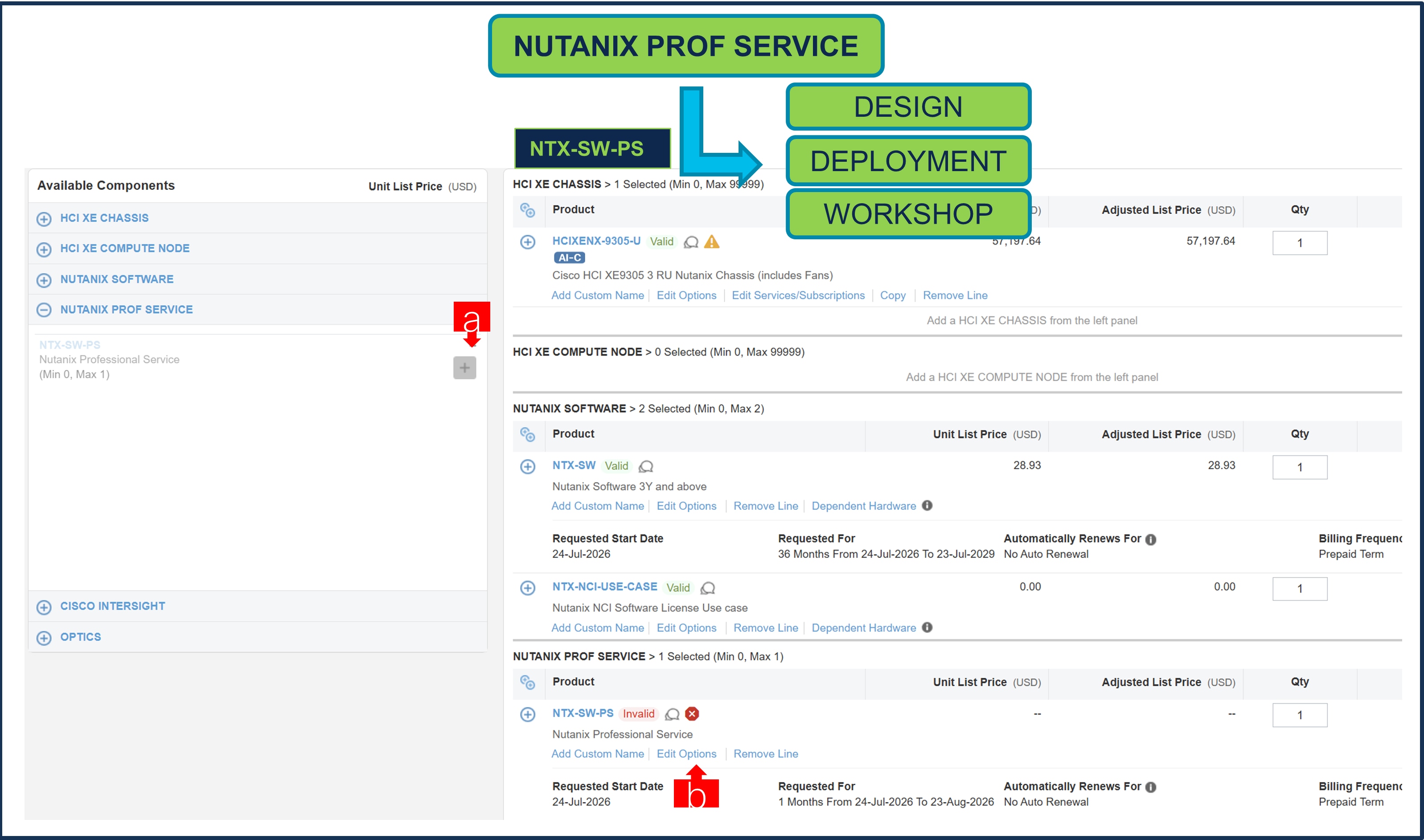Show info for NTX-SW Dependent Hardware
Screen dimensions: 1424x840
927,505
